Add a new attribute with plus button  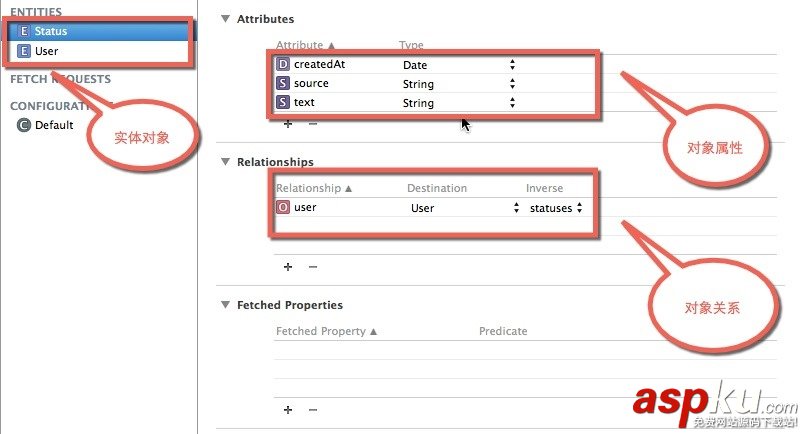[288, 124]
